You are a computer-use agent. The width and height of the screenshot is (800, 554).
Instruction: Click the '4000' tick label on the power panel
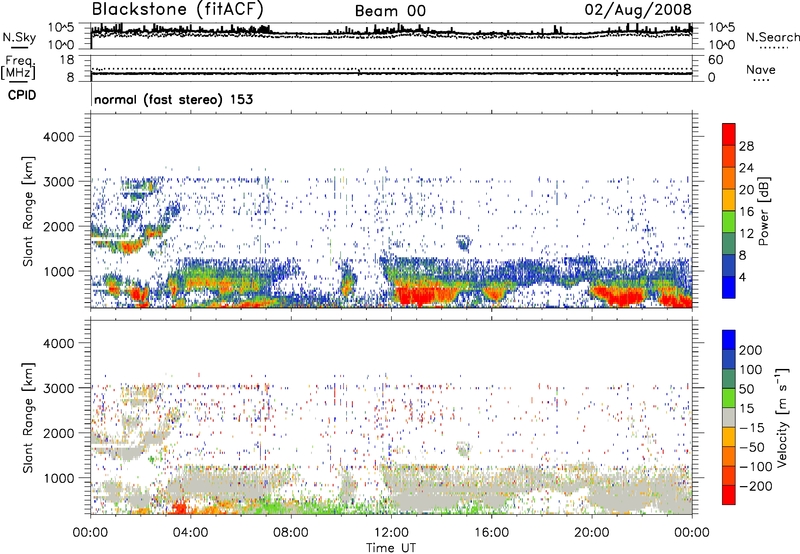pyautogui.click(x=58, y=137)
